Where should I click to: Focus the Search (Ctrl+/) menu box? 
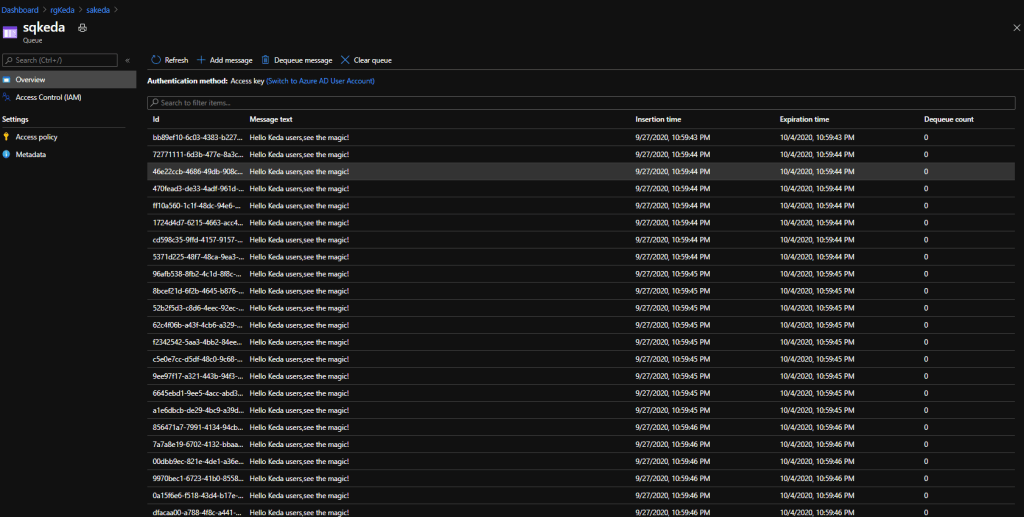tap(60, 60)
